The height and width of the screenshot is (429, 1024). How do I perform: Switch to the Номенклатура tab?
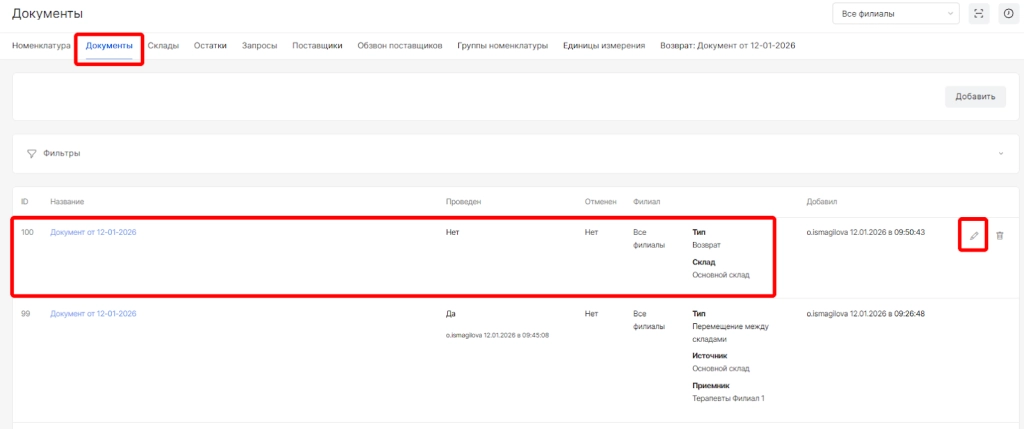click(41, 46)
